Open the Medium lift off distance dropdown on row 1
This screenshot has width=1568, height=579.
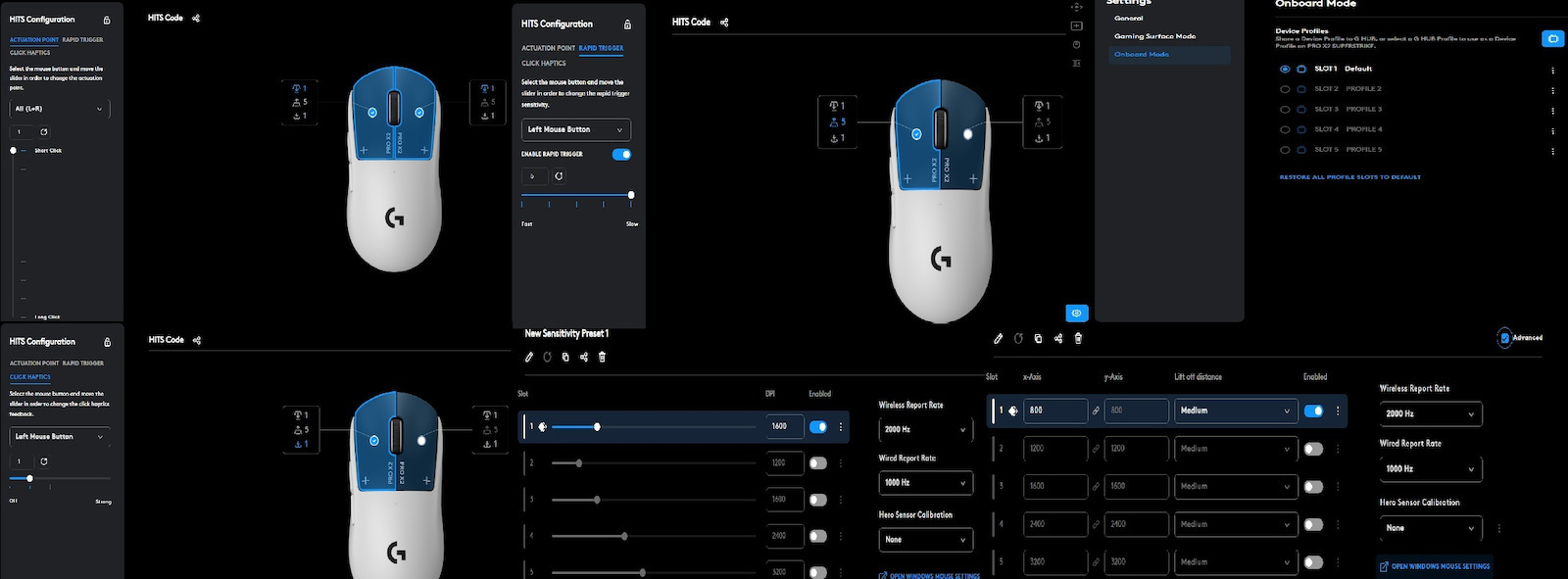tap(1235, 410)
